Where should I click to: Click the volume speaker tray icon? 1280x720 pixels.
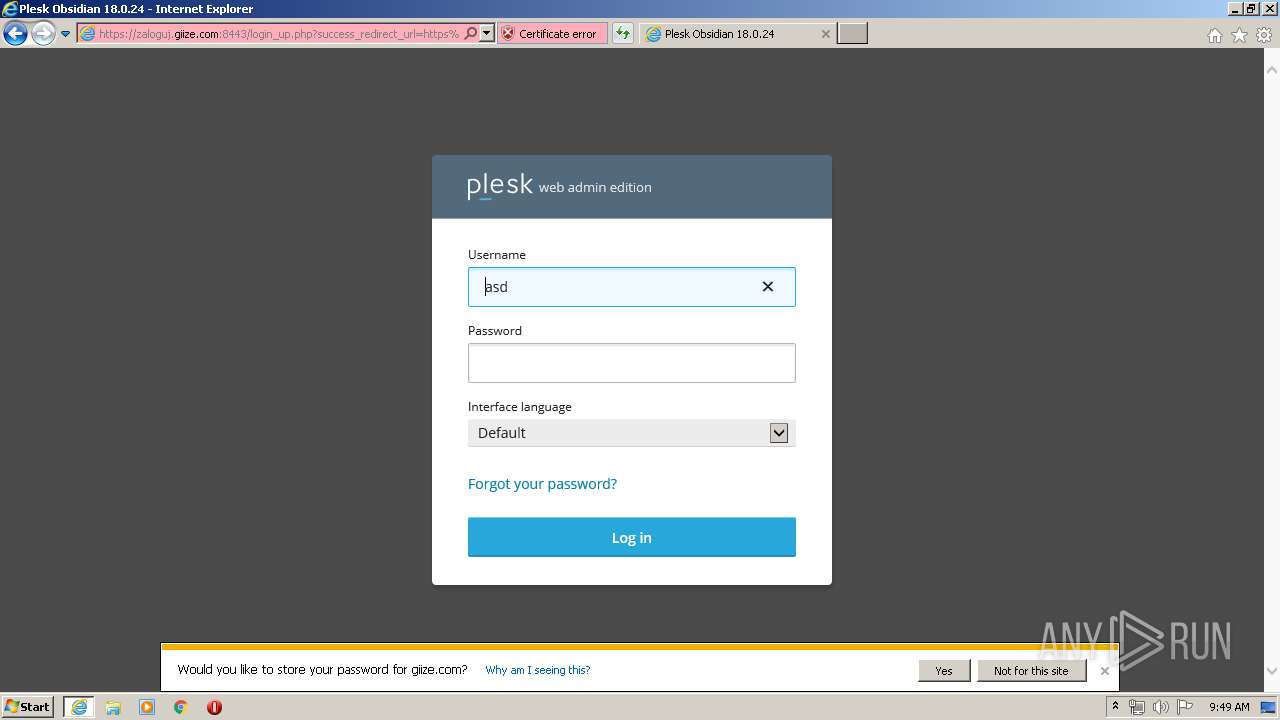pyautogui.click(x=1160, y=707)
